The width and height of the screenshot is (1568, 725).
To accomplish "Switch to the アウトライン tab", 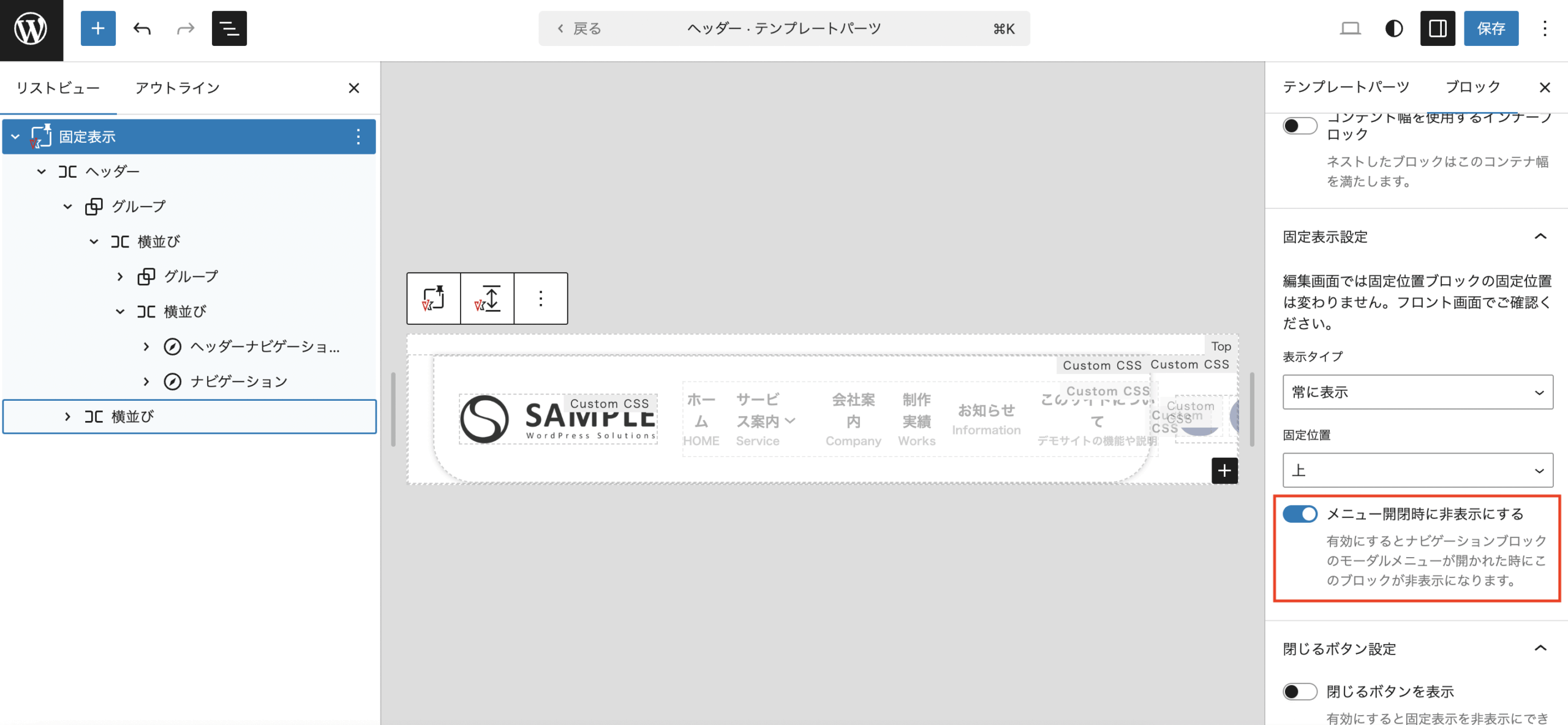I will point(178,88).
